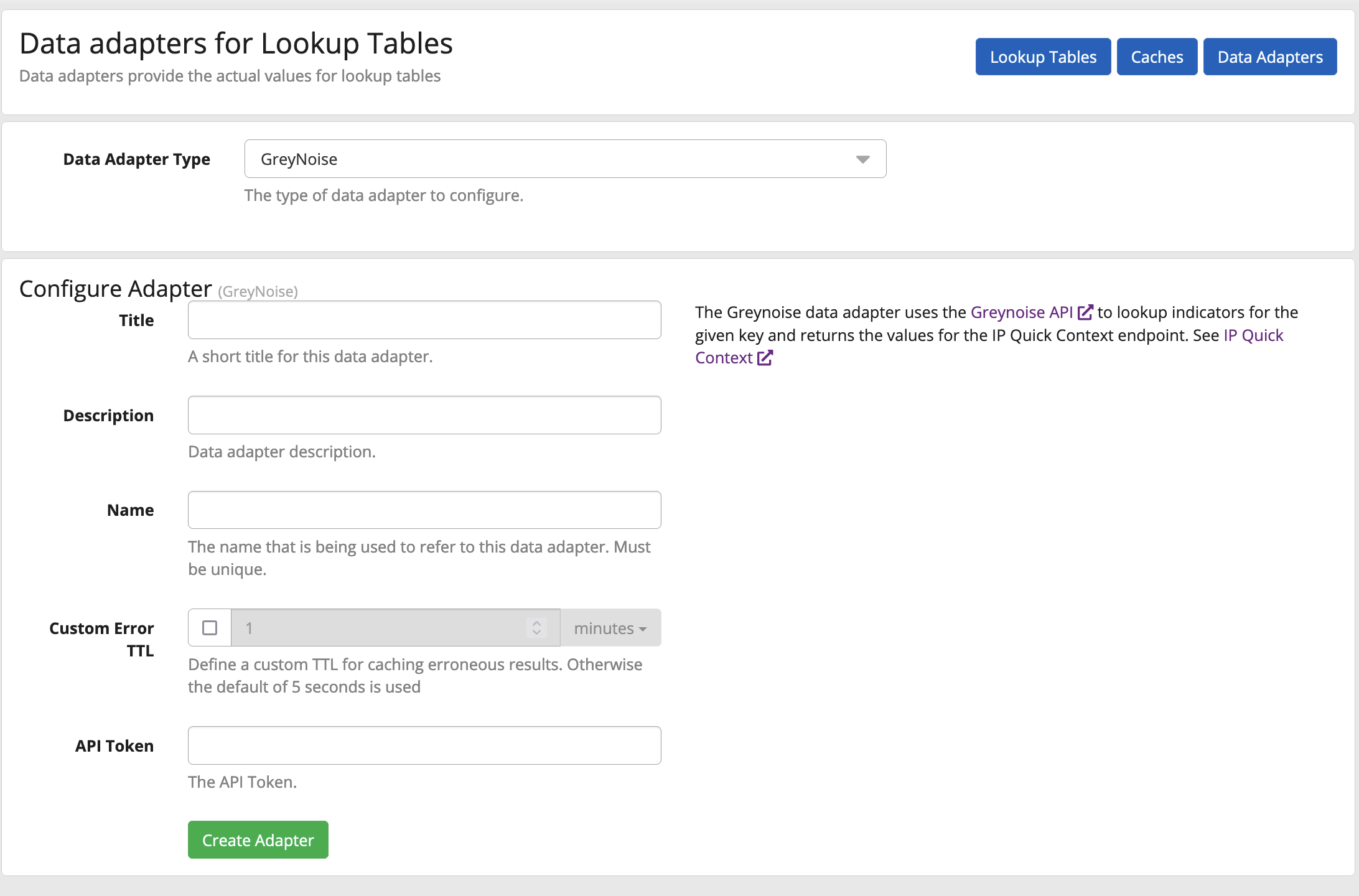This screenshot has width=1359, height=896.
Task: Go to Lookup Tables page
Action: click(x=1043, y=57)
